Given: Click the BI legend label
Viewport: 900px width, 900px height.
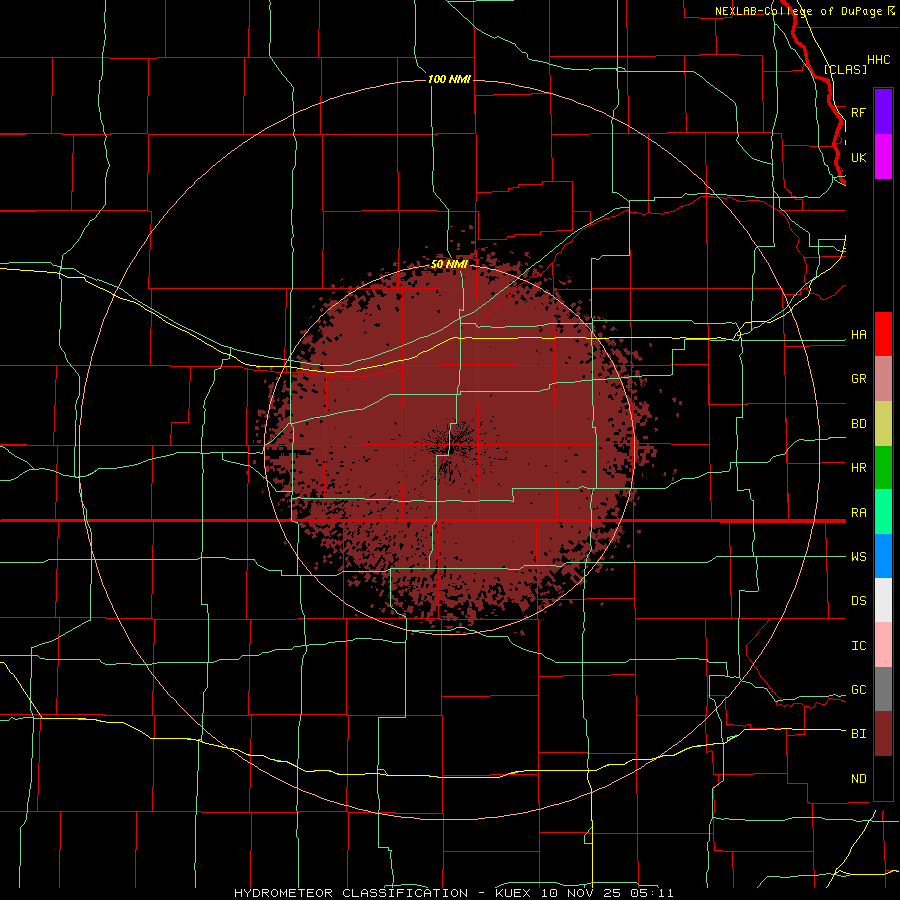Looking at the screenshot, I should pos(858,734).
